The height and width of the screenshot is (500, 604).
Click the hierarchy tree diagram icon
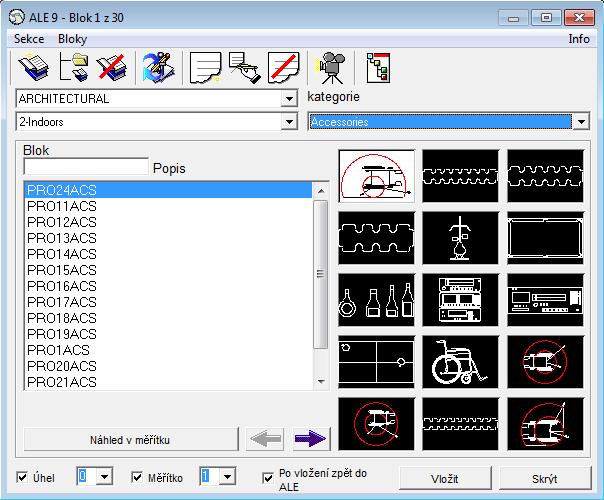(378, 68)
